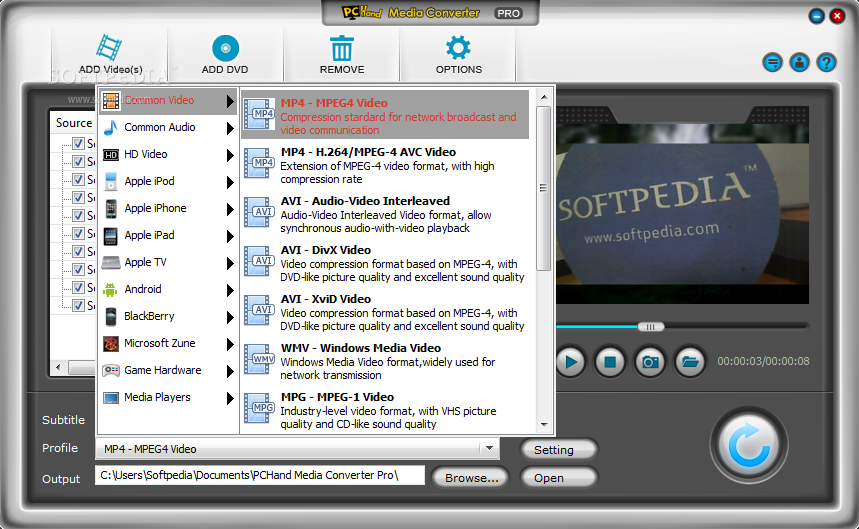Stop the video preview
859x529 pixels.
coord(610,361)
